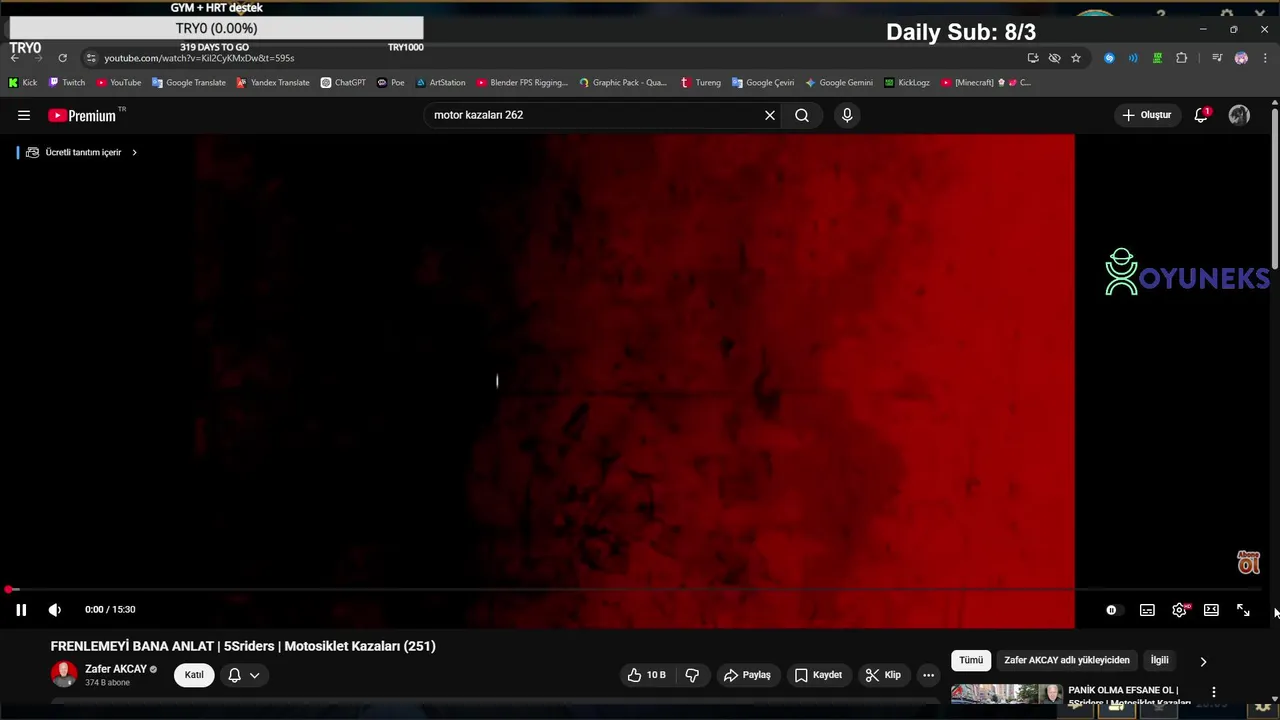Open the PANİK OLMA EFSANE OL video thumbnail

coord(1007,694)
